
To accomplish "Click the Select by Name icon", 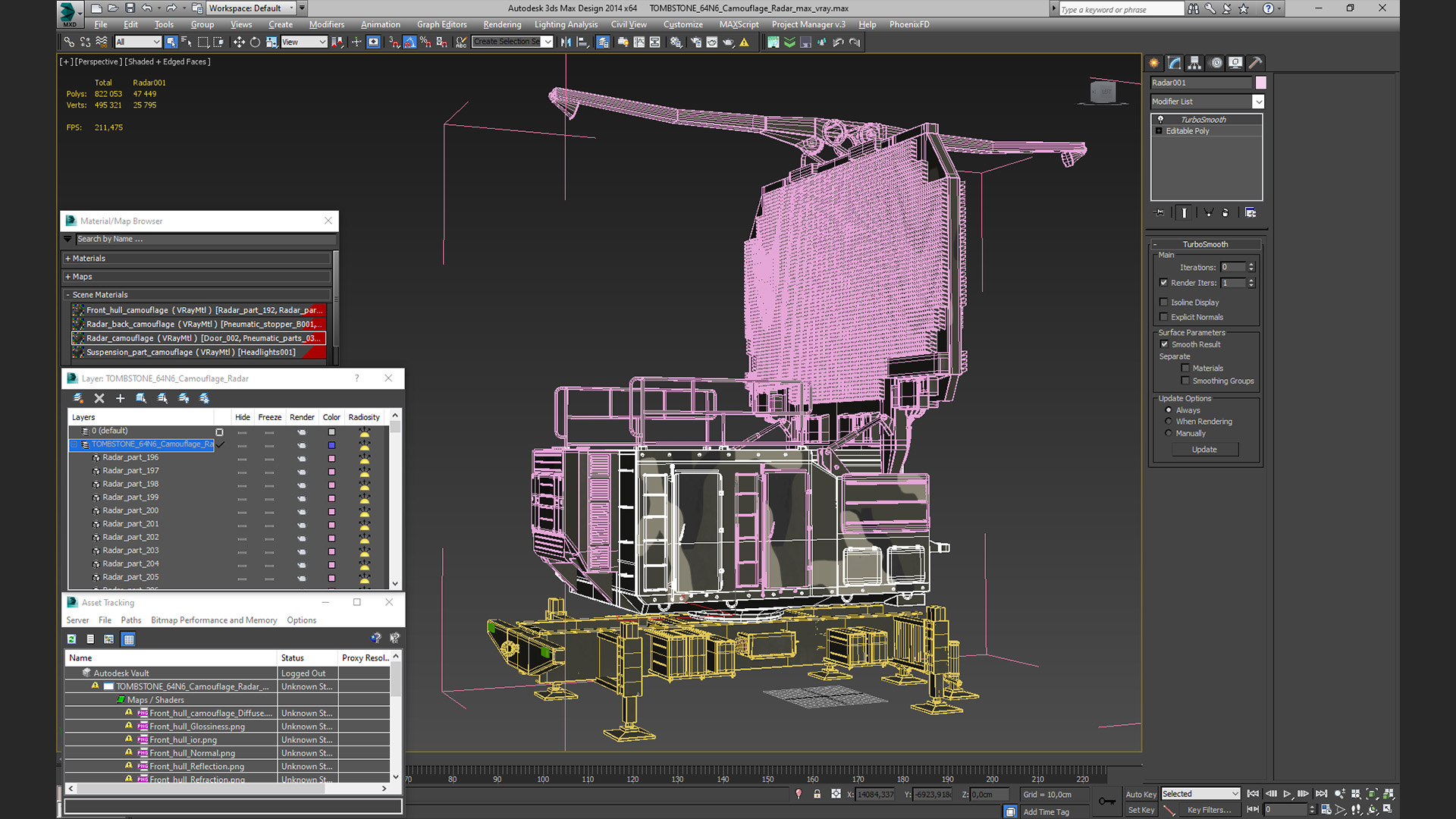I will [186, 42].
